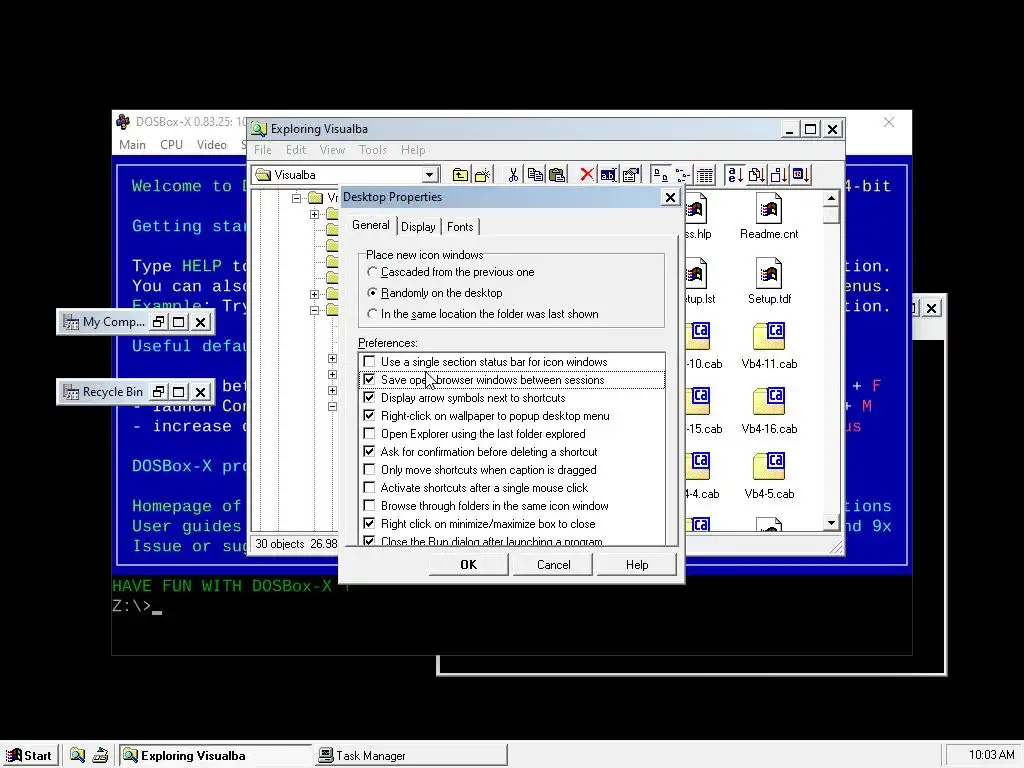Enable single section status bar checkbox

point(369,361)
